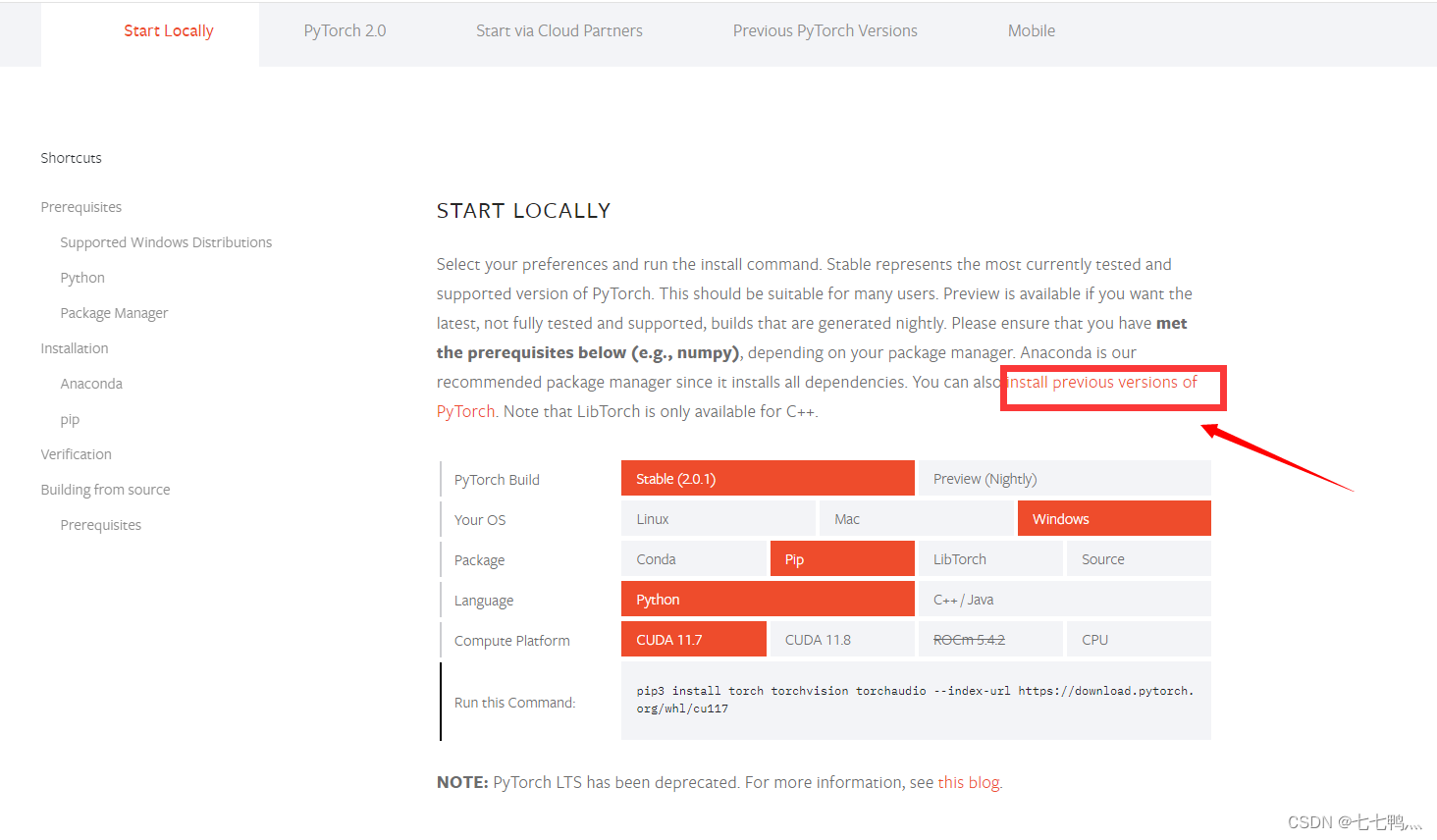Open the PyTorch 2.0 tab

point(345,31)
